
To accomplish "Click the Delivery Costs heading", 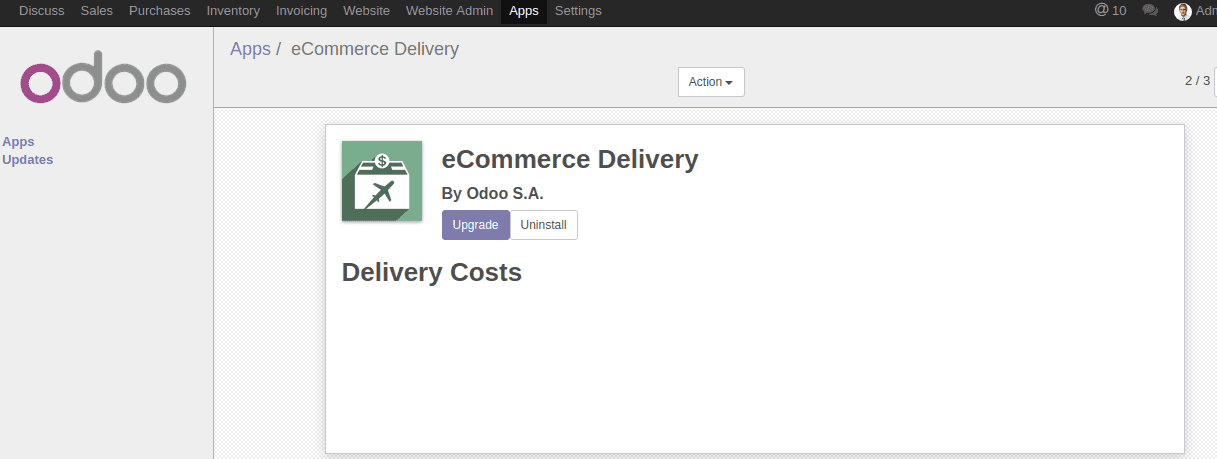I will 432,272.
